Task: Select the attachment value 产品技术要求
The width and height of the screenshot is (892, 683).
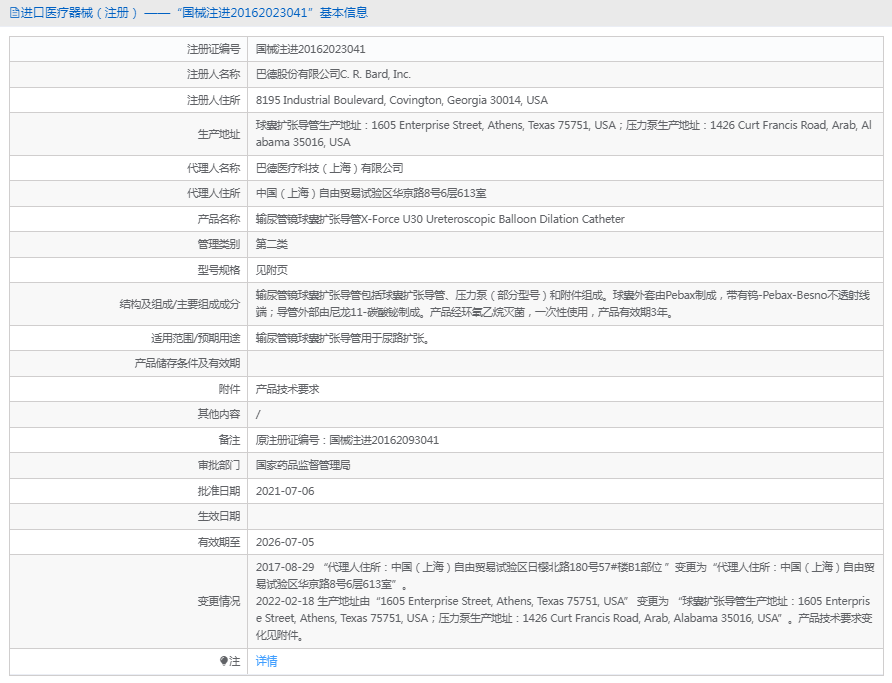Action: click(287, 389)
